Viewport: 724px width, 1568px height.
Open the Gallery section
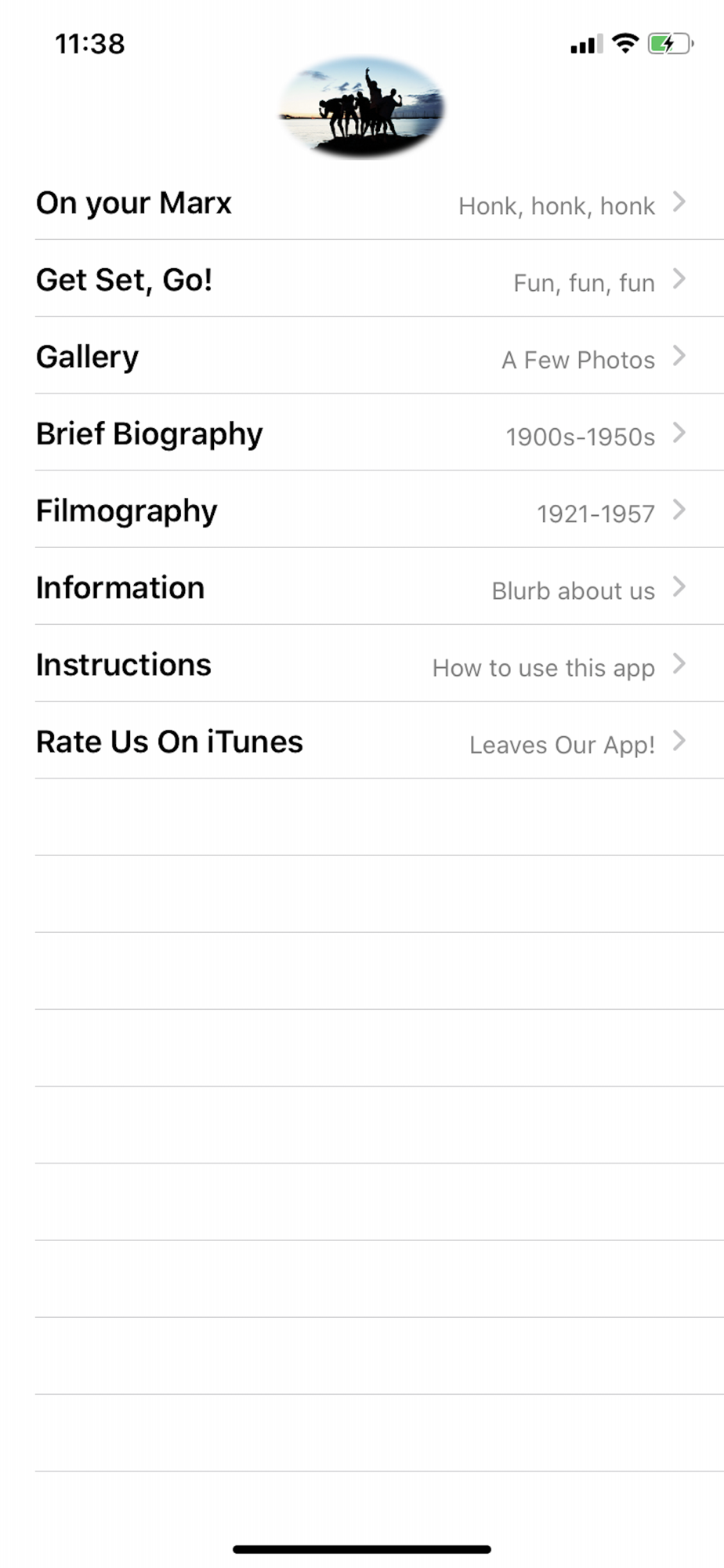point(87,357)
